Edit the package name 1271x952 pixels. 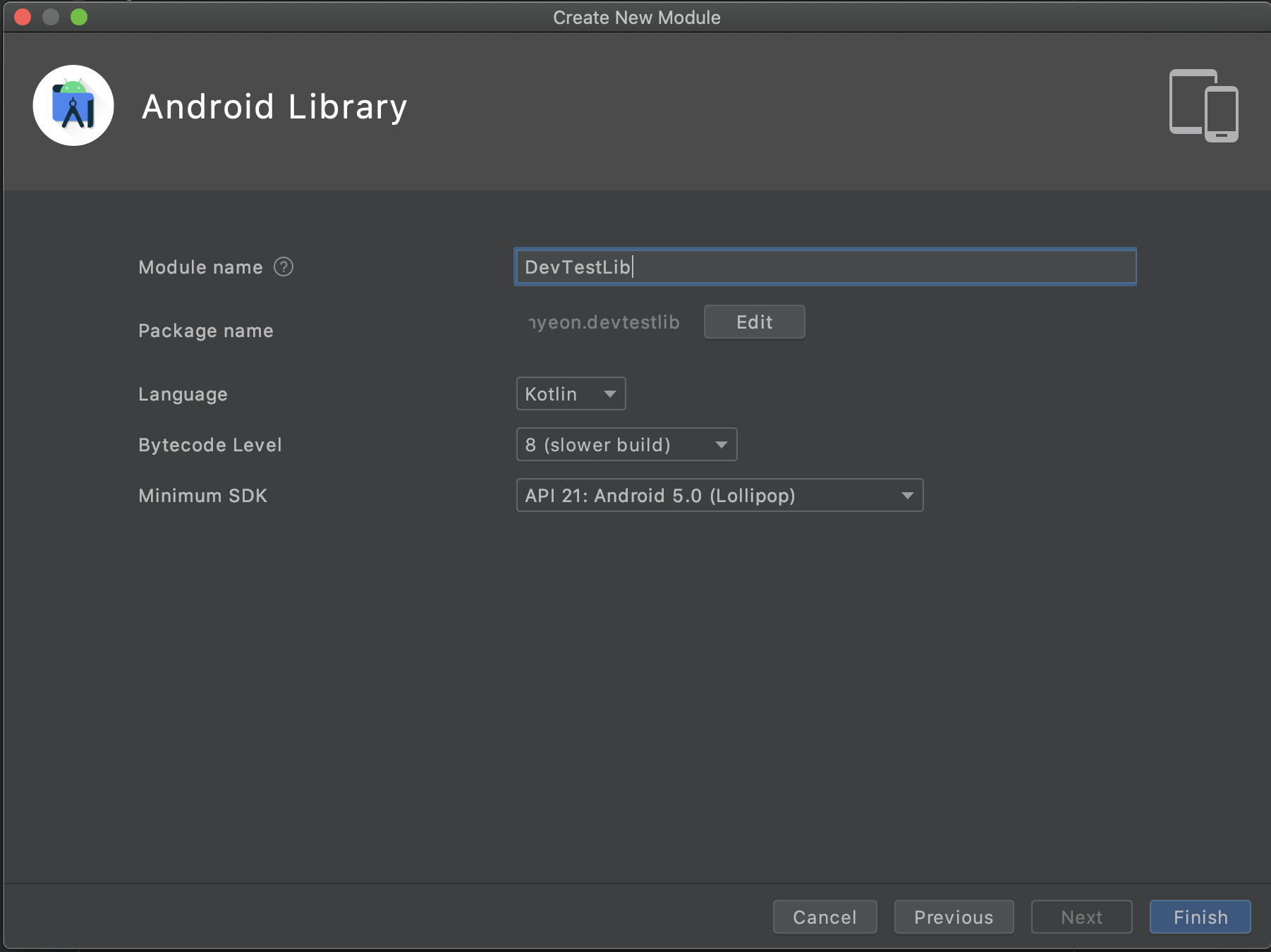(754, 322)
